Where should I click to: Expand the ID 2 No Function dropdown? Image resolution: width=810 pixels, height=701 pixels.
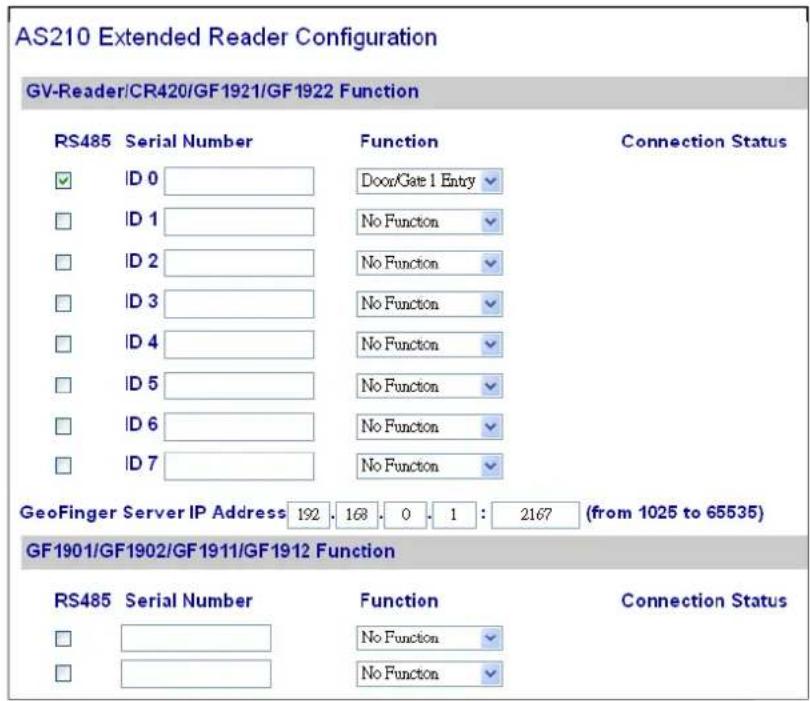coord(429,263)
